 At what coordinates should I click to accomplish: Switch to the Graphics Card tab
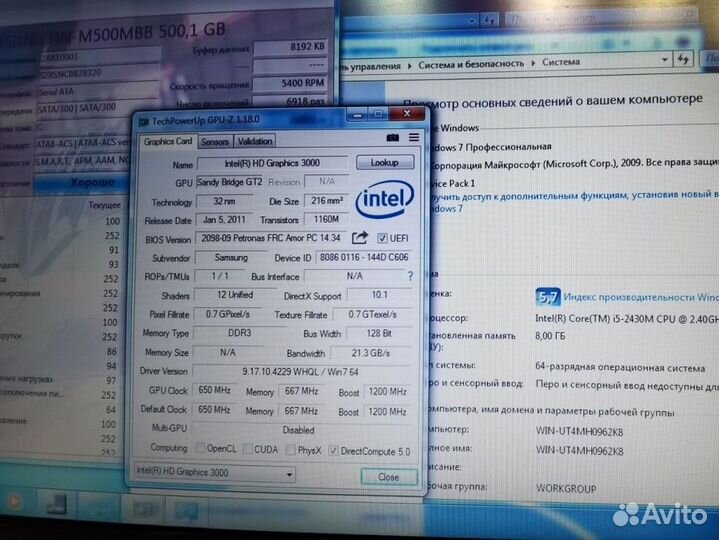(x=168, y=141)
